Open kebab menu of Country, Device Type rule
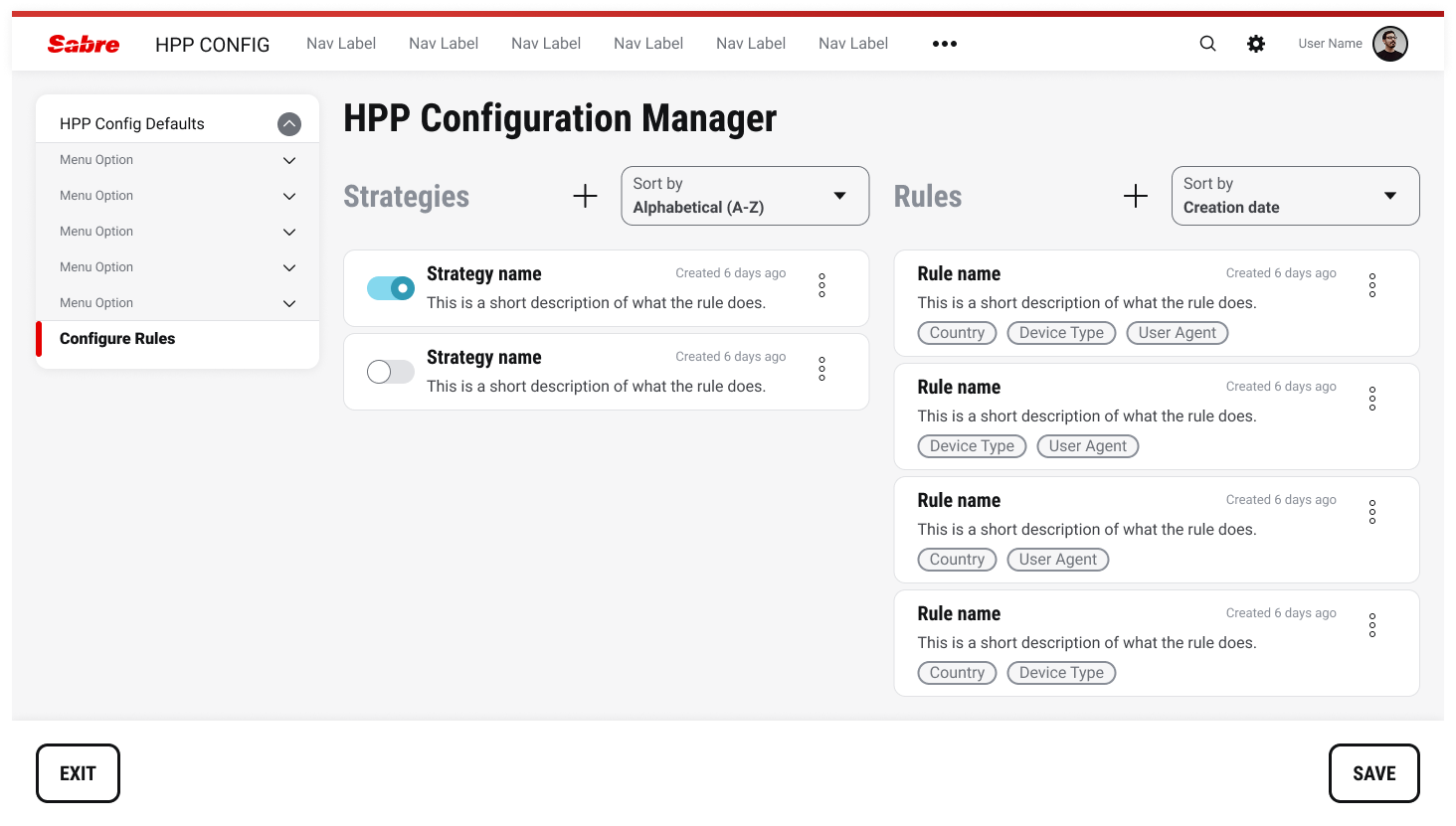Screen dimensions: 1456x826 (1372, 625)
